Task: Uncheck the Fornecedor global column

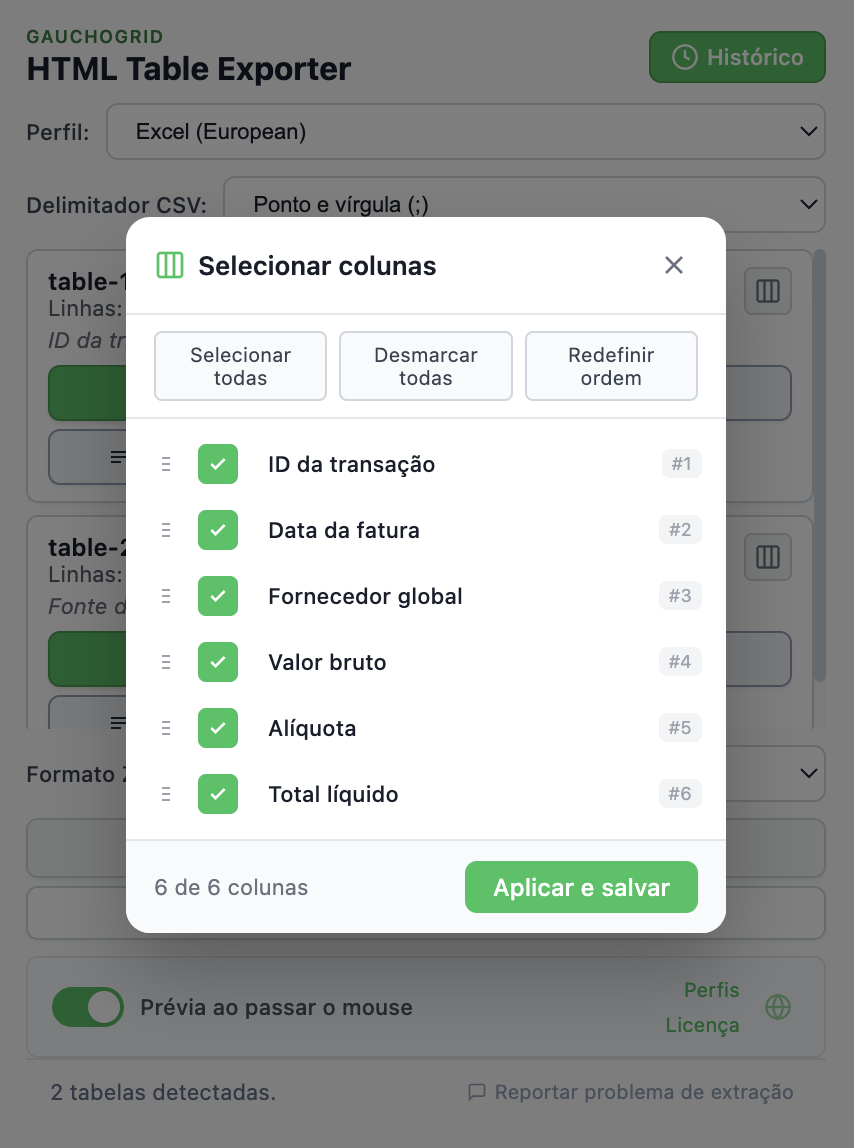Action: 218,596
